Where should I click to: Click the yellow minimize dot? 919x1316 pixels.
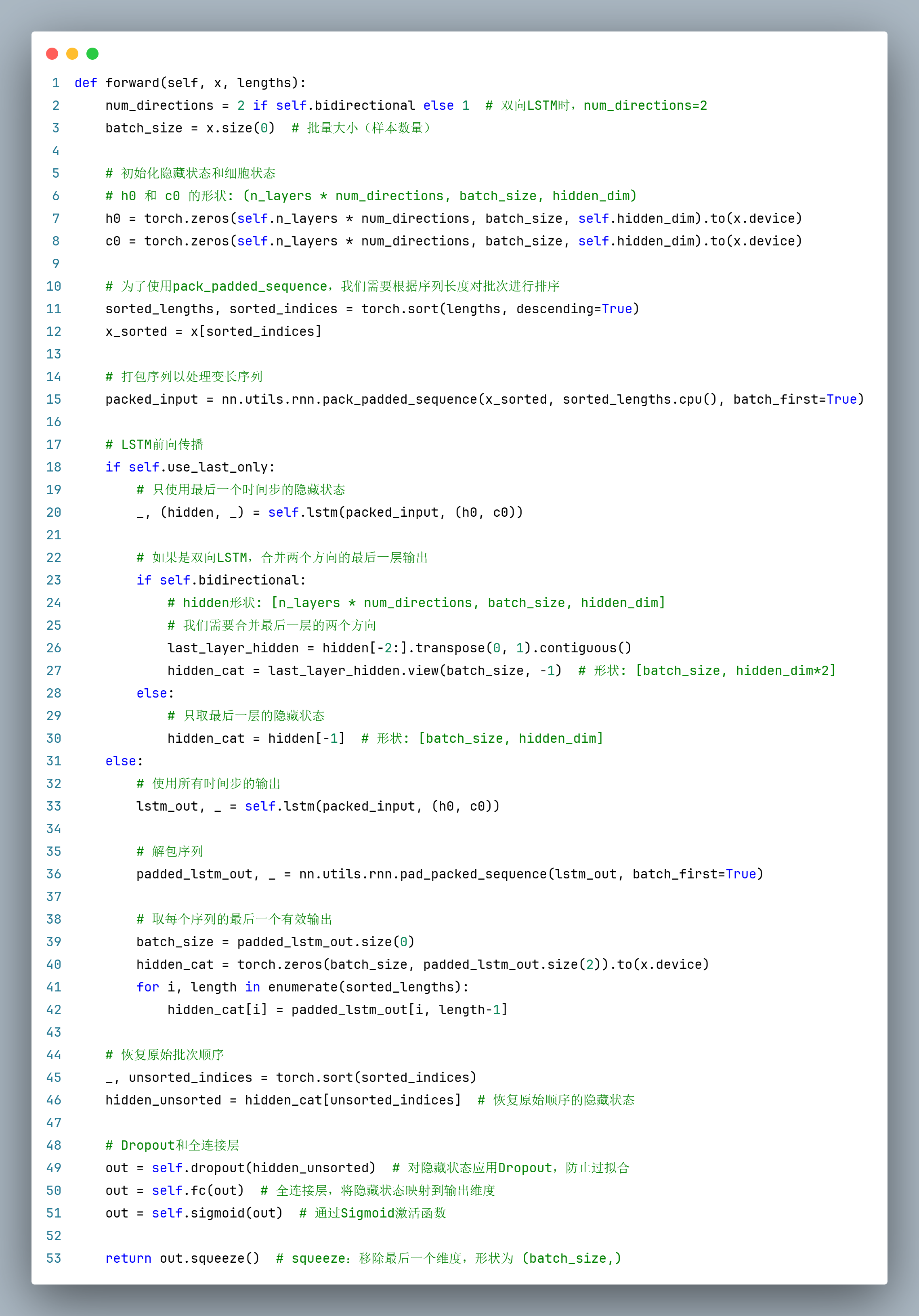coord(72,54)
